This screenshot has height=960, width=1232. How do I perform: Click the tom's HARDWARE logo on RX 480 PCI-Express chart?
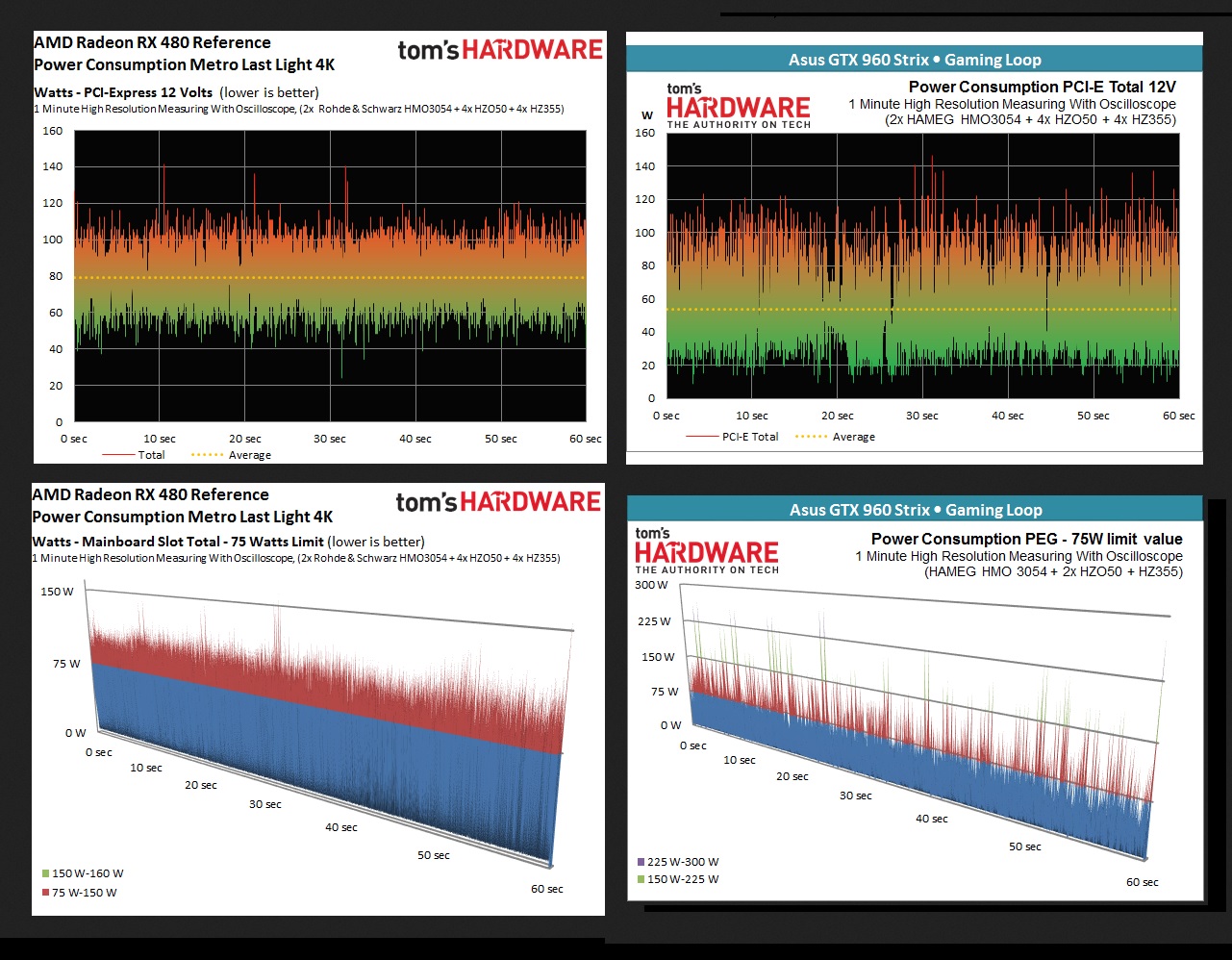click(500, 49)
